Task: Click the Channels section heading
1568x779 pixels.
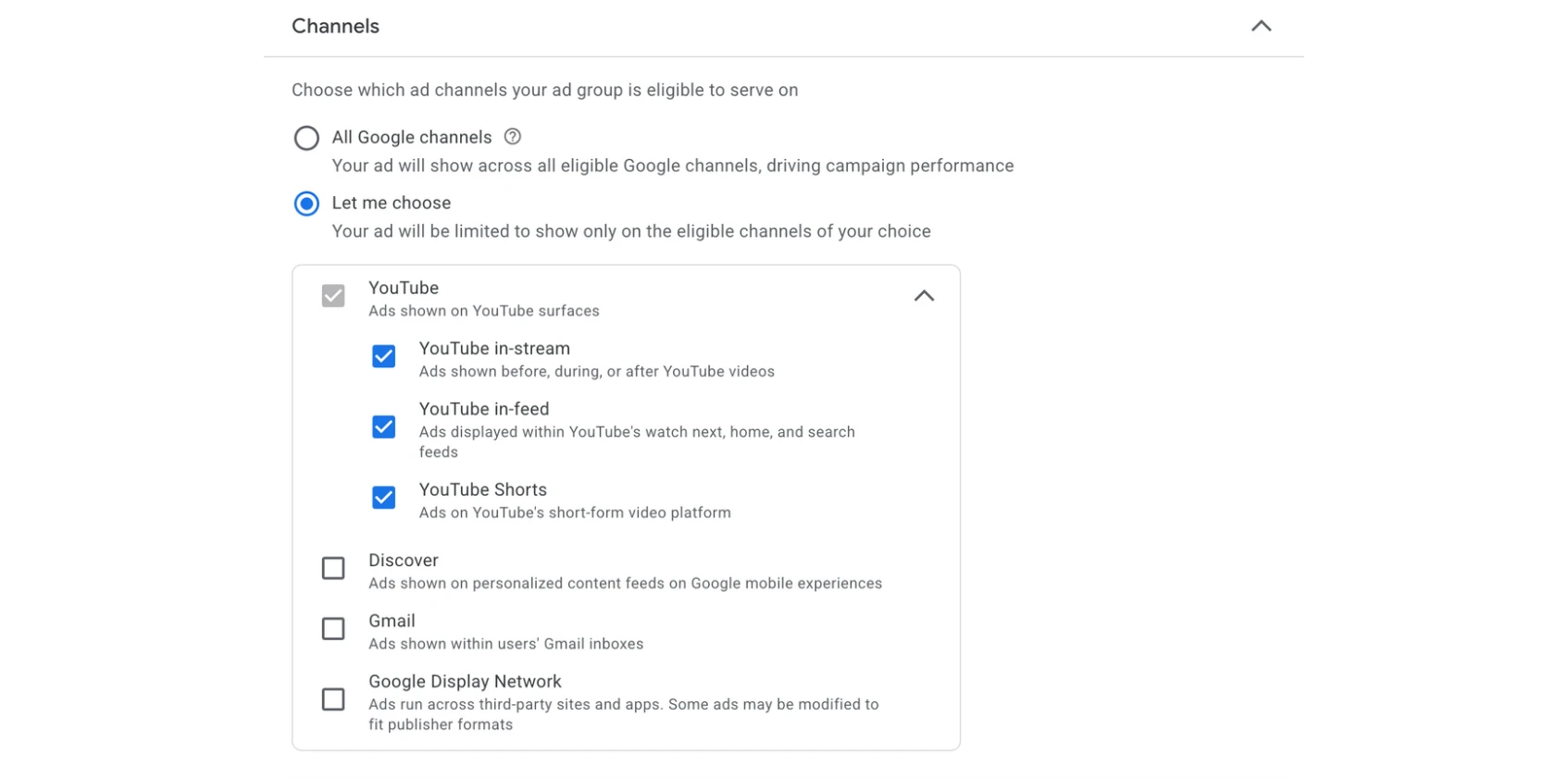Action: pos(335,26)
